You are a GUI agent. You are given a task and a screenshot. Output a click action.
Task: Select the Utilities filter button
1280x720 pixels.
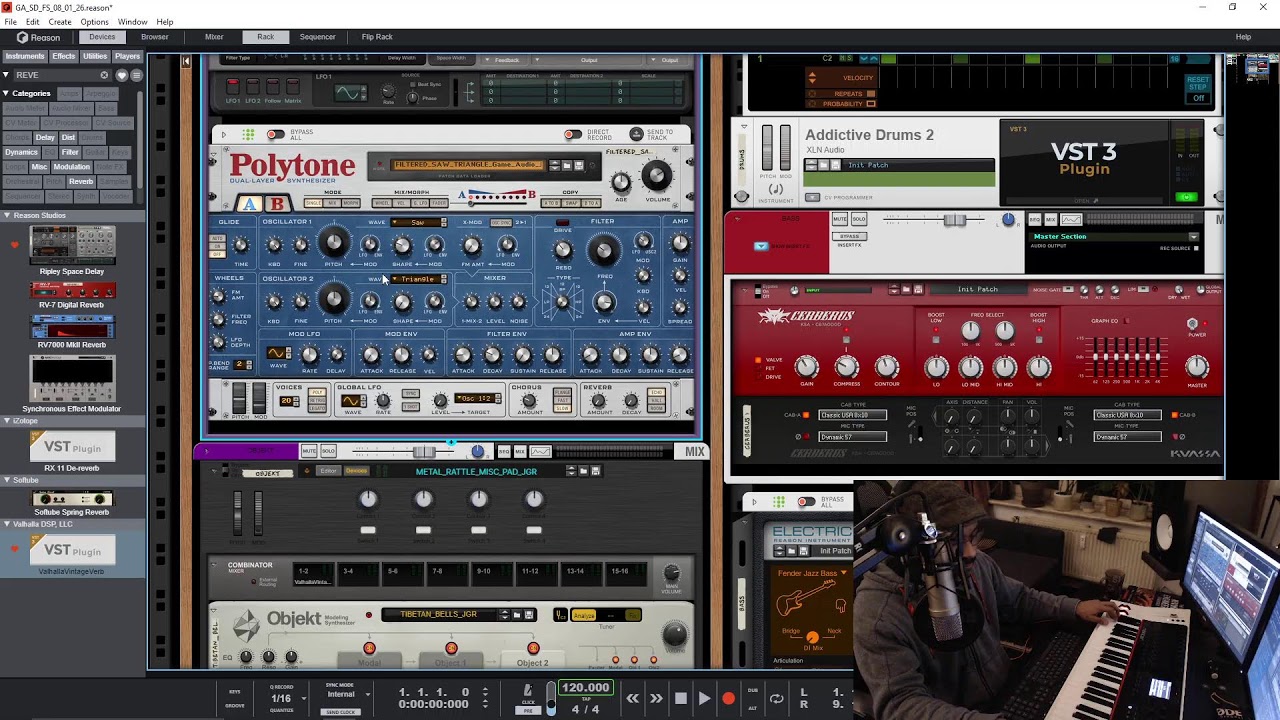pos(95,56)
